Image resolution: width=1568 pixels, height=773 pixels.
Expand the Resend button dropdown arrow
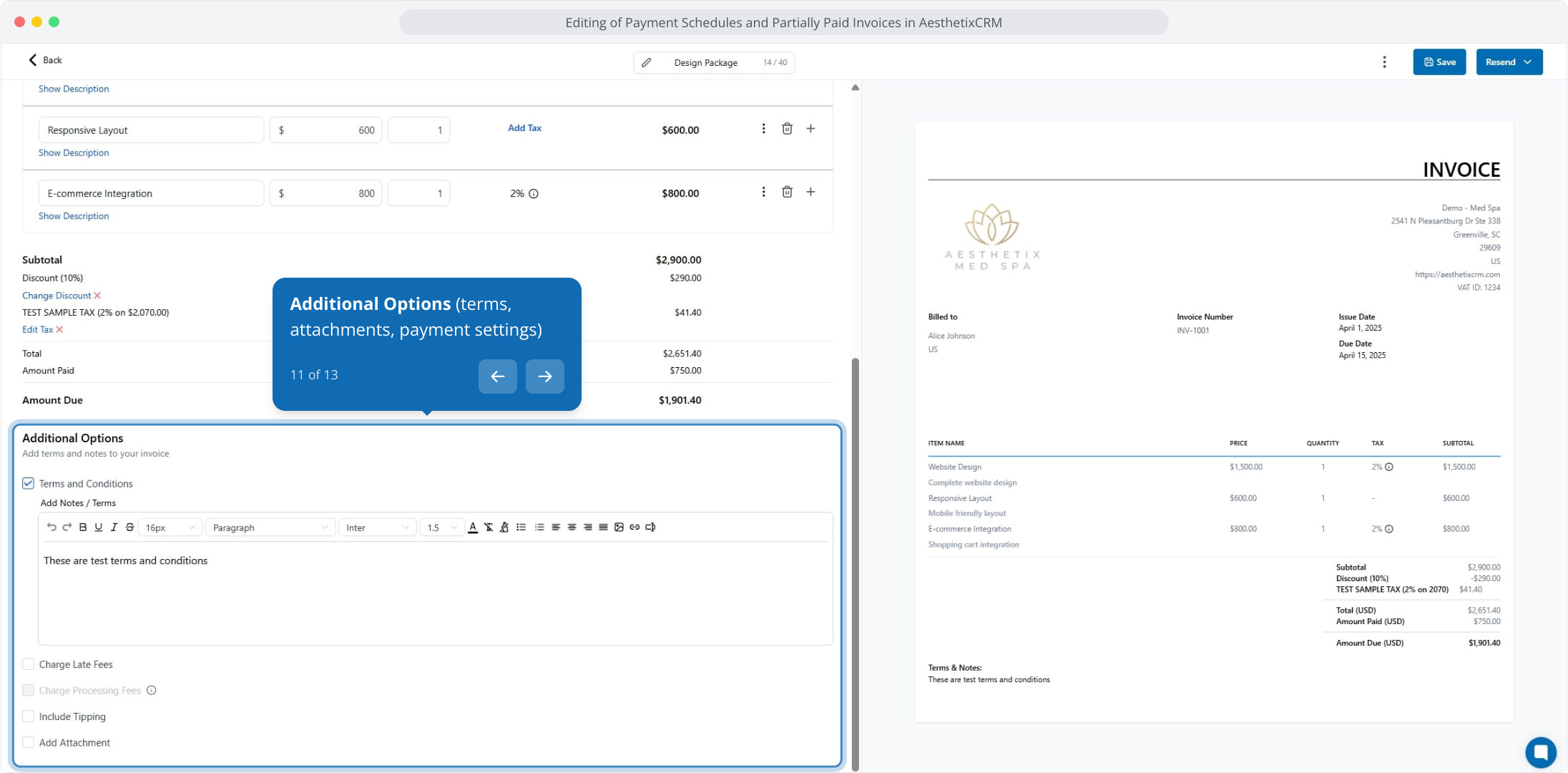[1528, 62]
